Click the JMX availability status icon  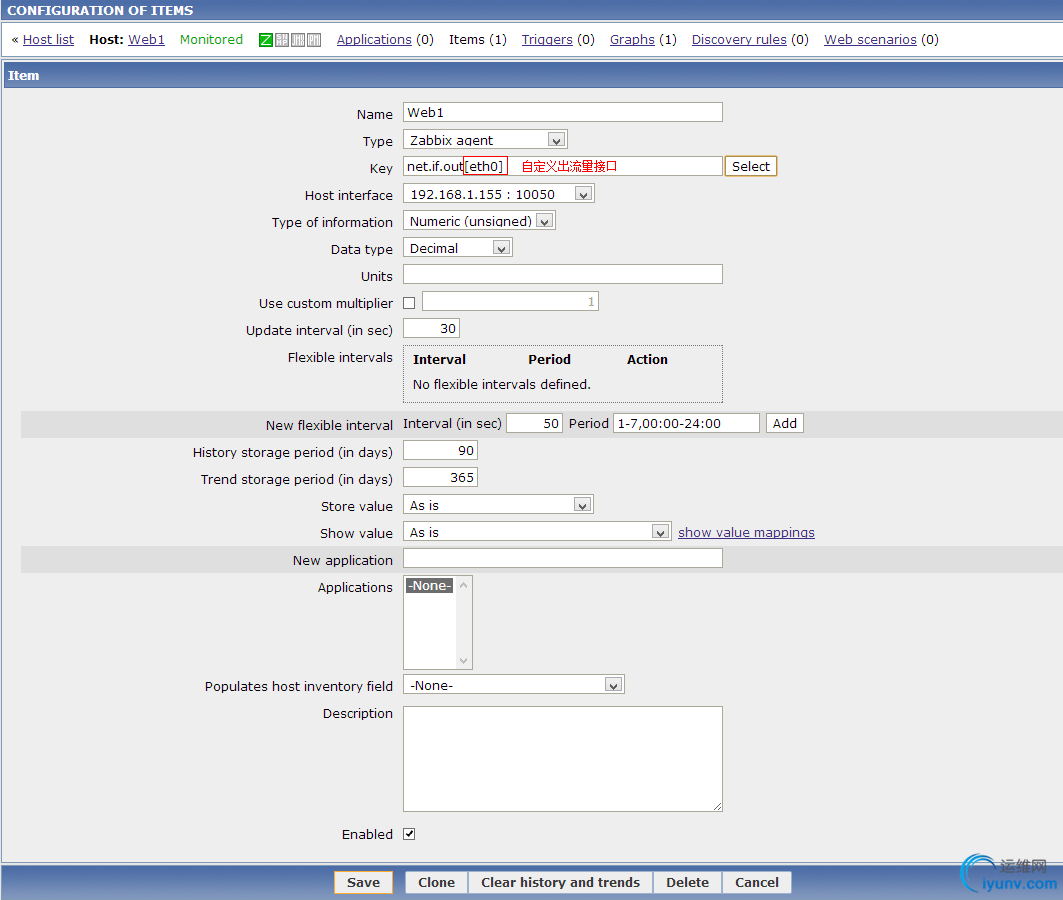(298, 40)
